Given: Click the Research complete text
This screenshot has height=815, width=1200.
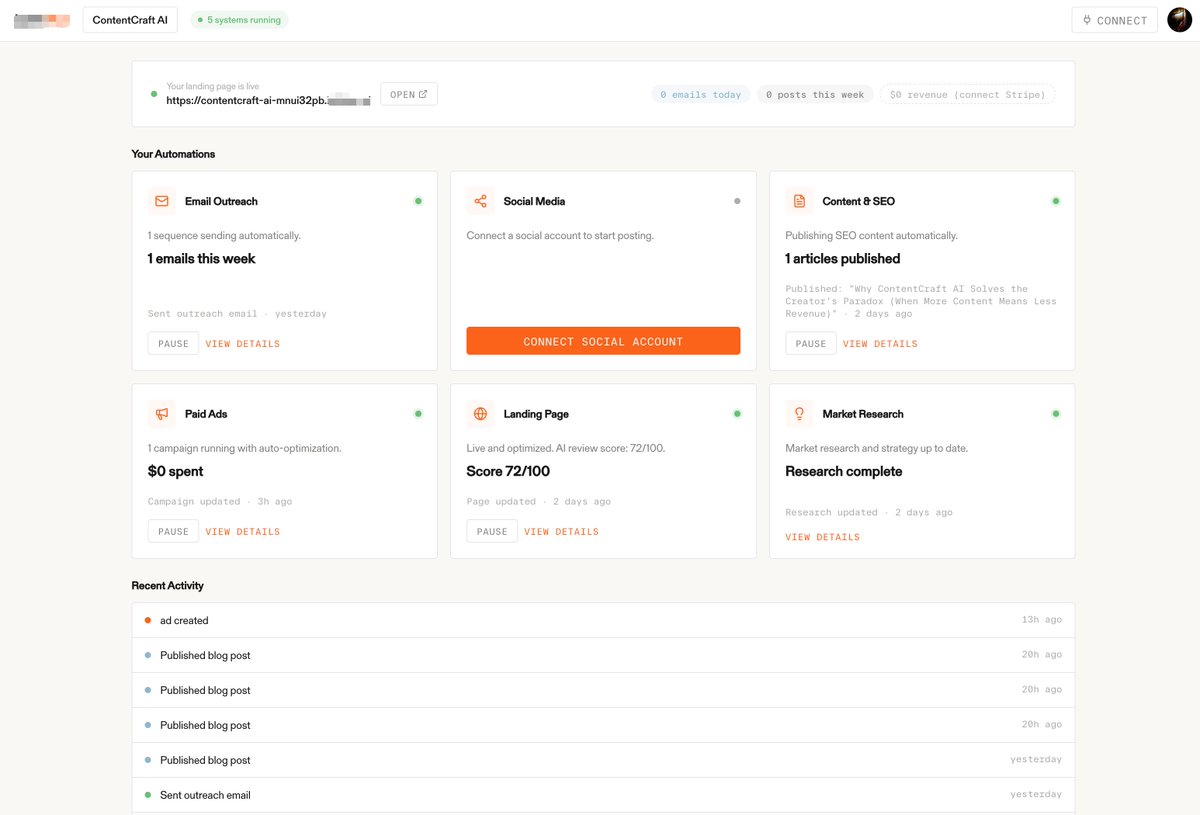Looking at the screenshot, I should coord(844,471).
